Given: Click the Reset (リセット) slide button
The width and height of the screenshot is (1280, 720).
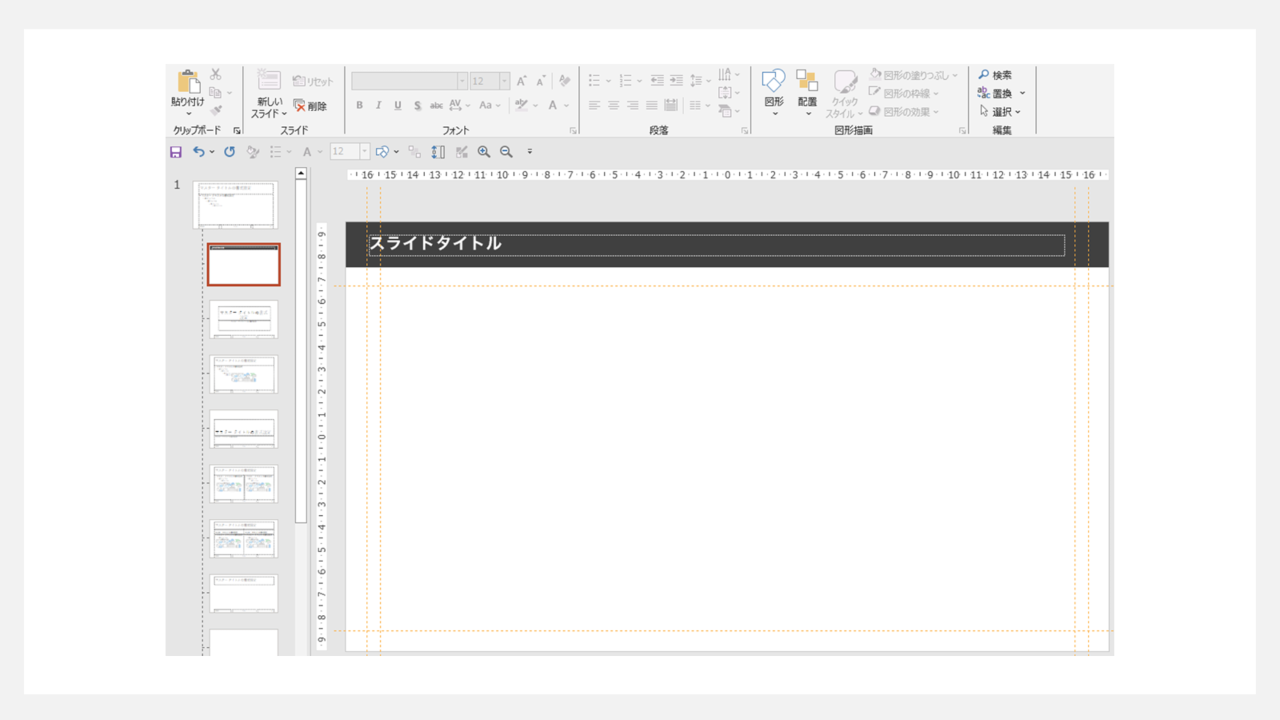Looking at the screenshot, I should coord(313,81).
